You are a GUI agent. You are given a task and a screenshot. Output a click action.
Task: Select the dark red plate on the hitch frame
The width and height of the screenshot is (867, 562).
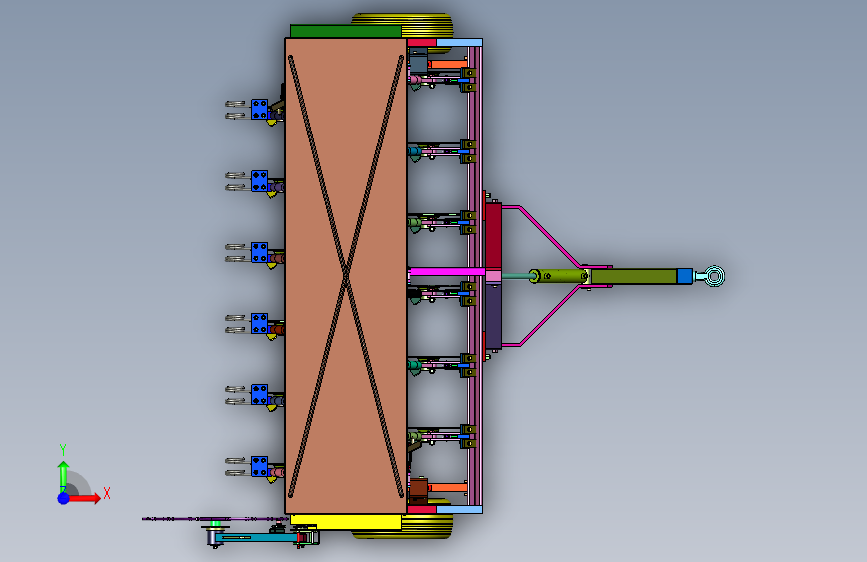(x=493, y=236)
